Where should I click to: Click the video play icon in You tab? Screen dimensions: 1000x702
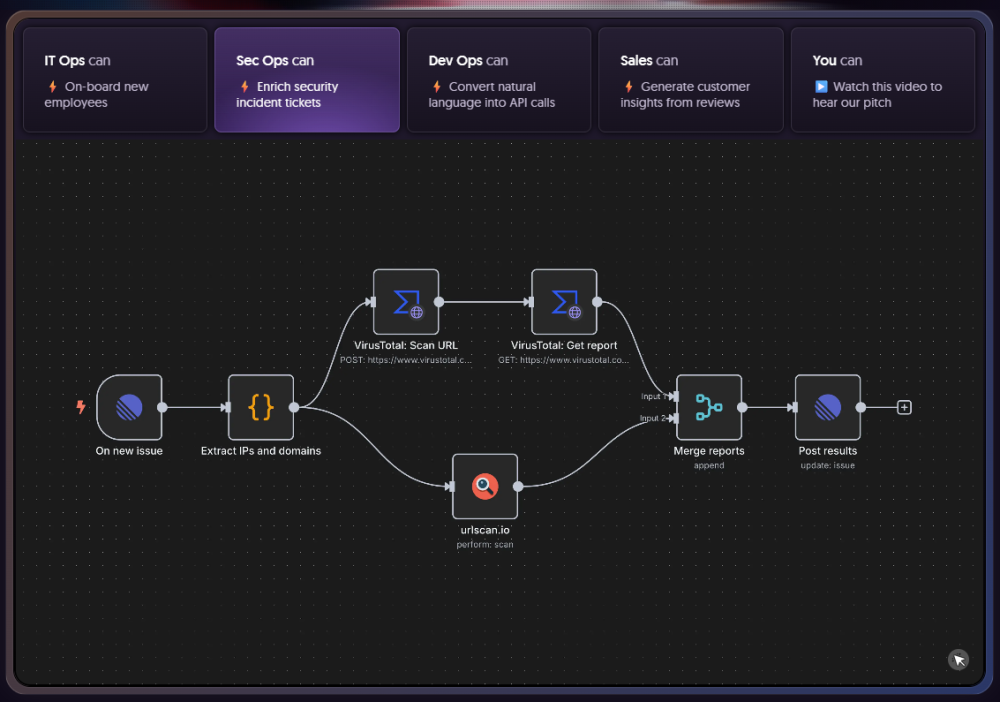coord(821,87)
